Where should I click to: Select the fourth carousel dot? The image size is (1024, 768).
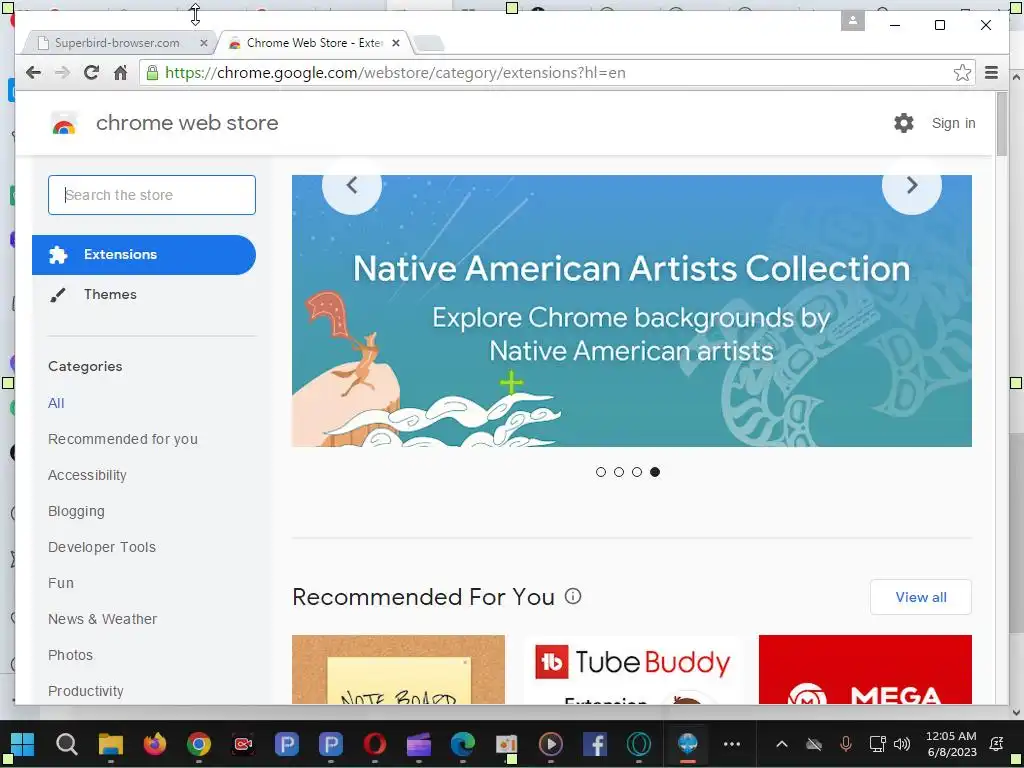pos(655,472)
